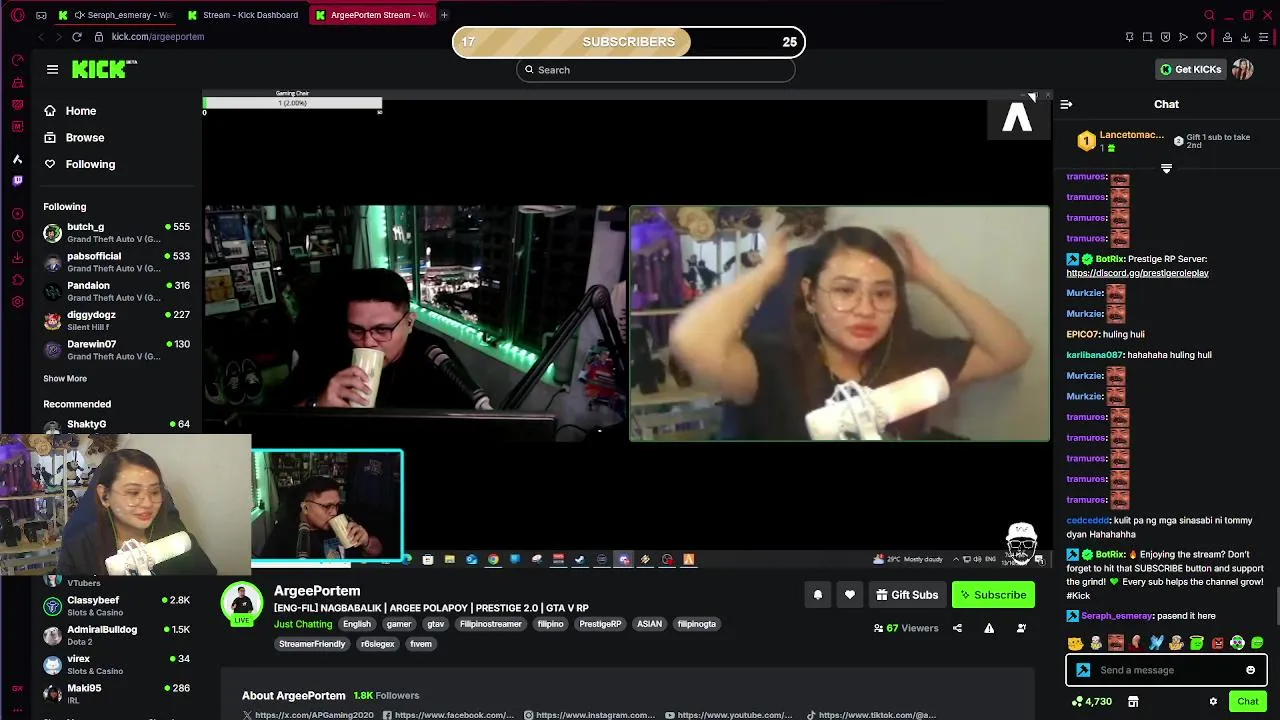Open browser downloads icon
Viewport: 1280px width, 720px height.
(1245, 37)
